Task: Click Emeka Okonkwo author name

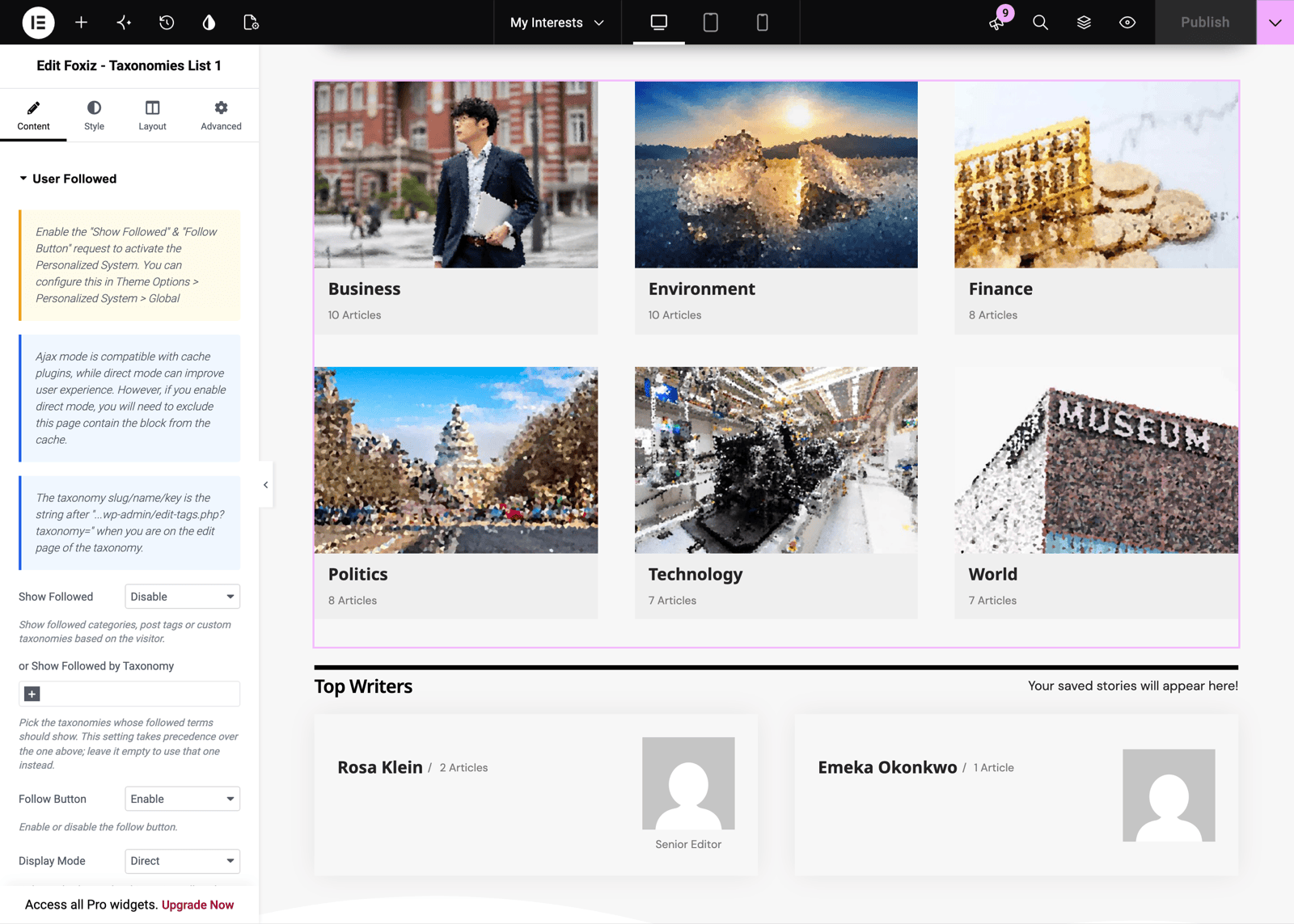Action: 887,767
